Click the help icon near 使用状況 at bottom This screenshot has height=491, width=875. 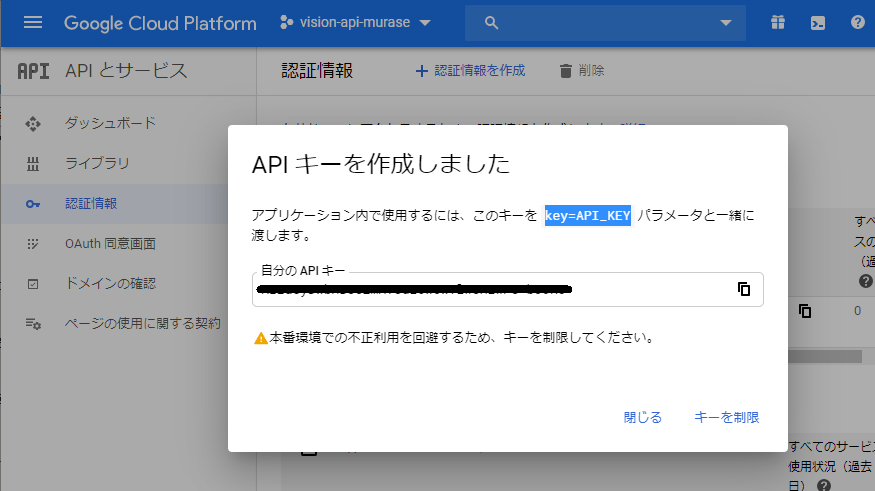tap(824, 485)
